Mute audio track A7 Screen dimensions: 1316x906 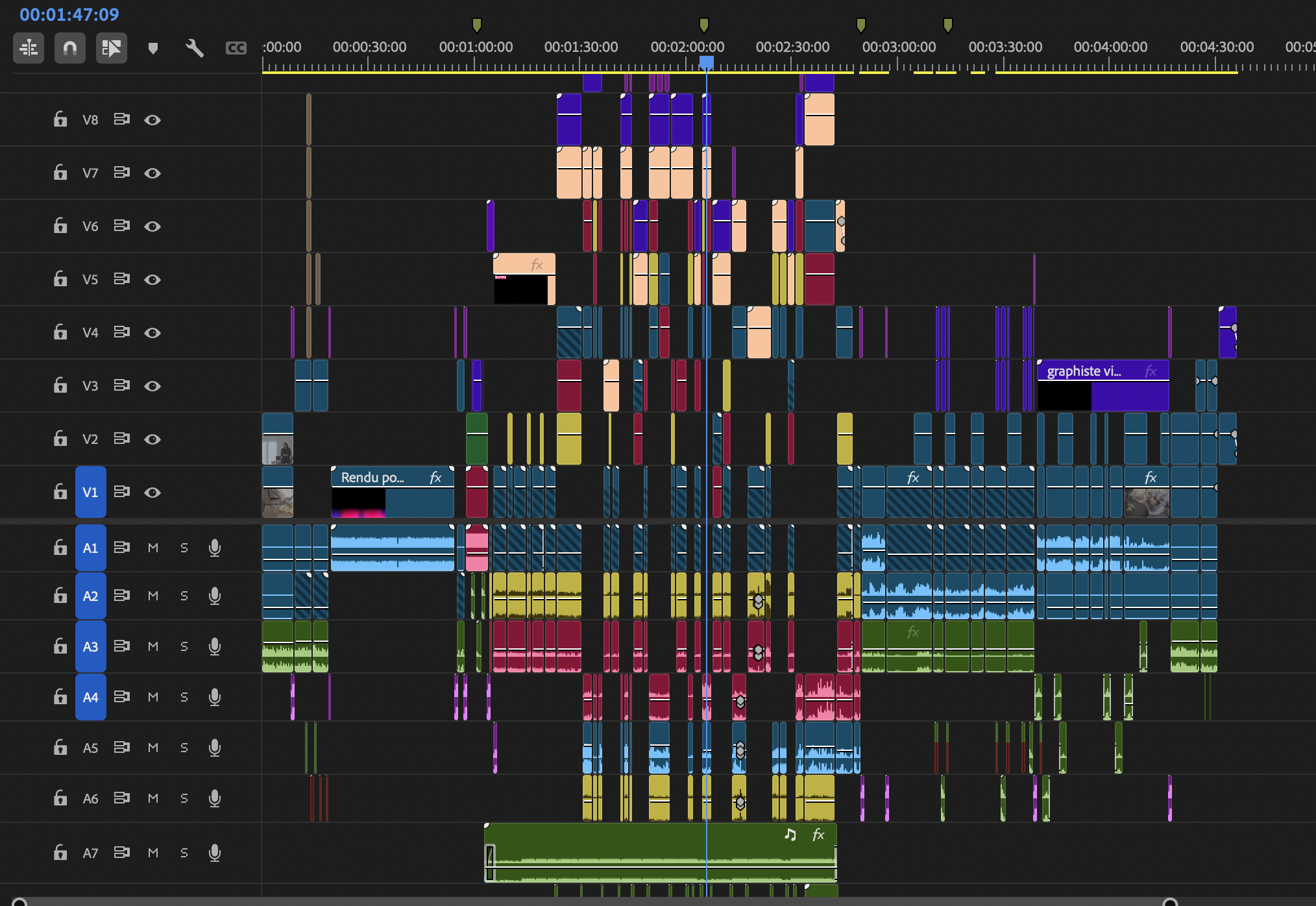coord(153,853)
